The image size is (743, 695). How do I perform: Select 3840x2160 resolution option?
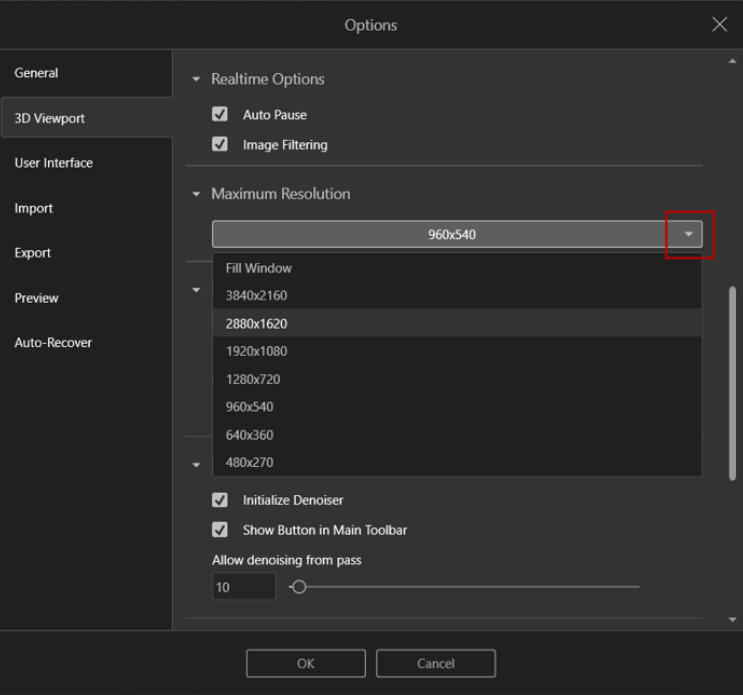(257, 296)
